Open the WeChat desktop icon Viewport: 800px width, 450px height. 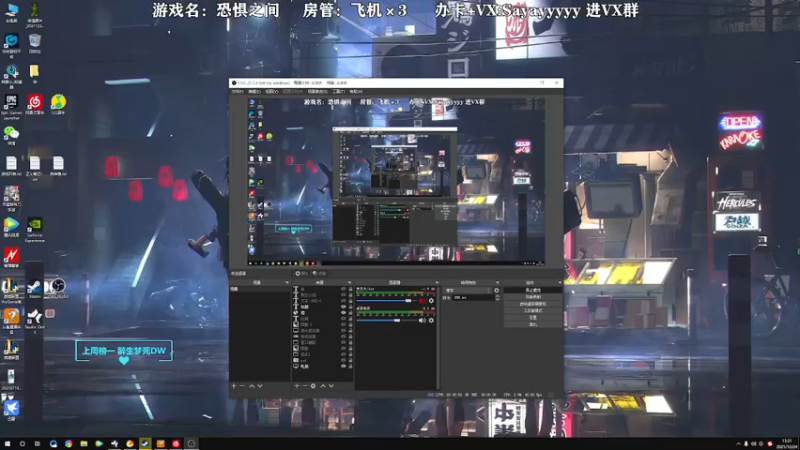coord(11,136)
